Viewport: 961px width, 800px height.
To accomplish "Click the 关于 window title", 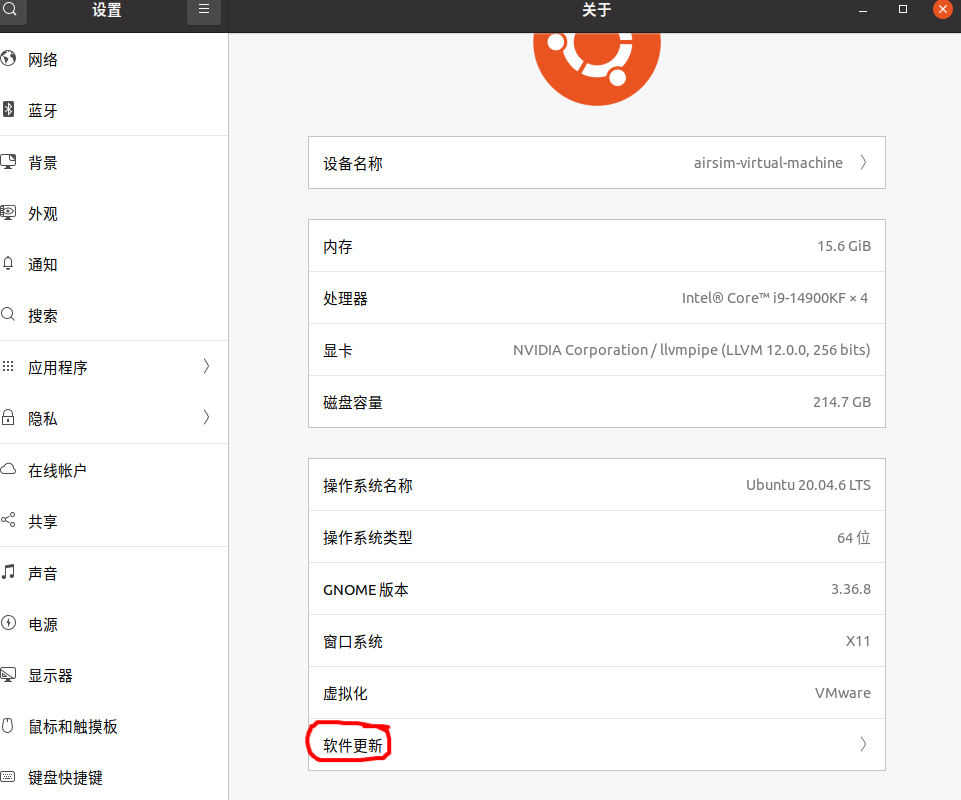I will point(597,10).
